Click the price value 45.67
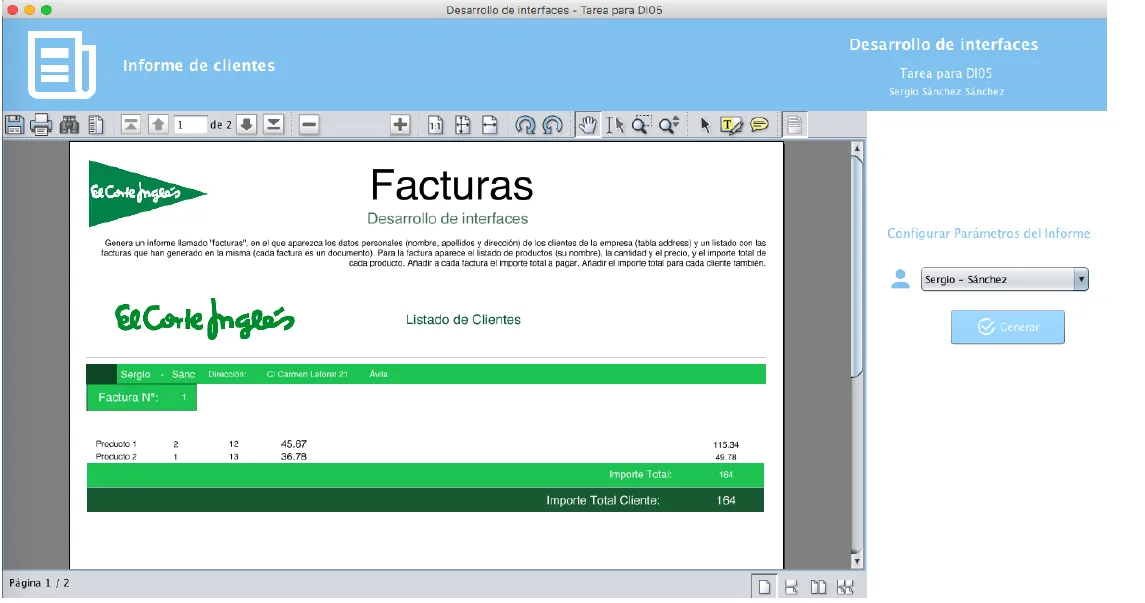Viewport: 1145px width, 603px height. [x=294, y=444]
